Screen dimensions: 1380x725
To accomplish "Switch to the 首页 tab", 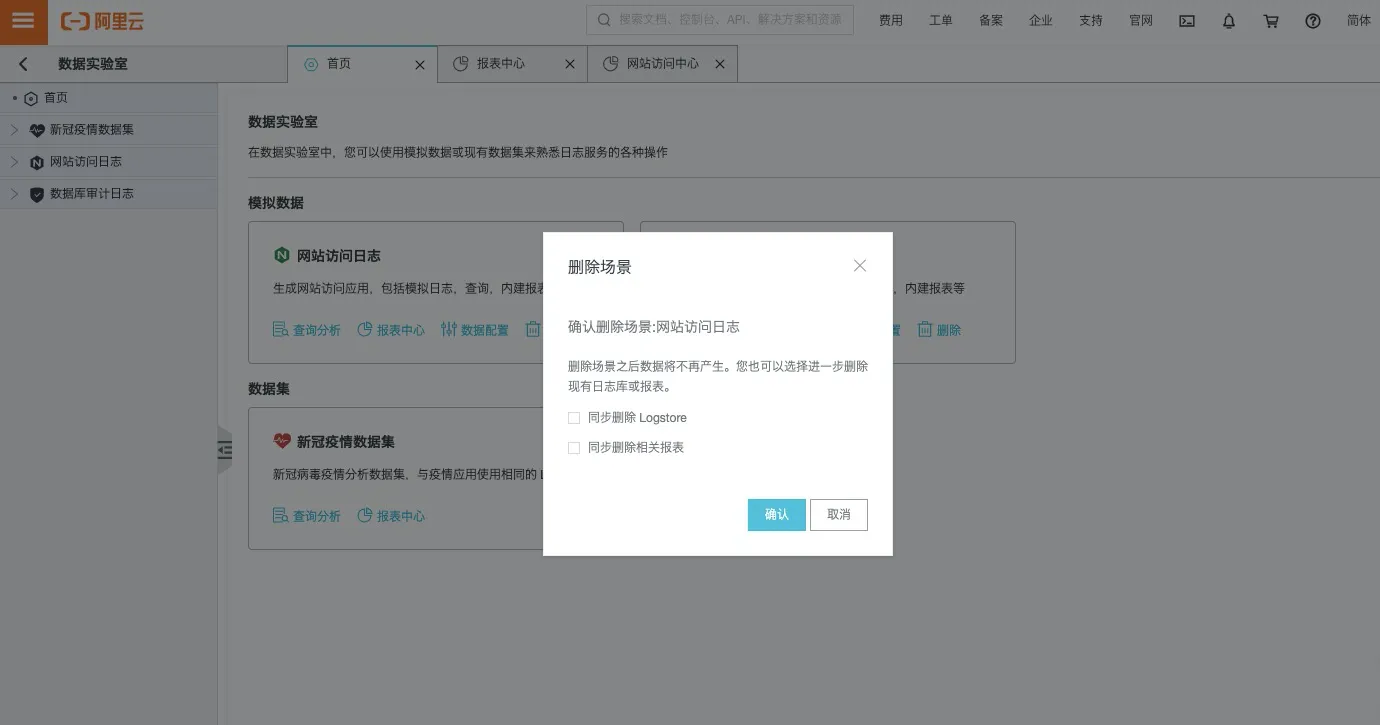I will pos(362,64).
